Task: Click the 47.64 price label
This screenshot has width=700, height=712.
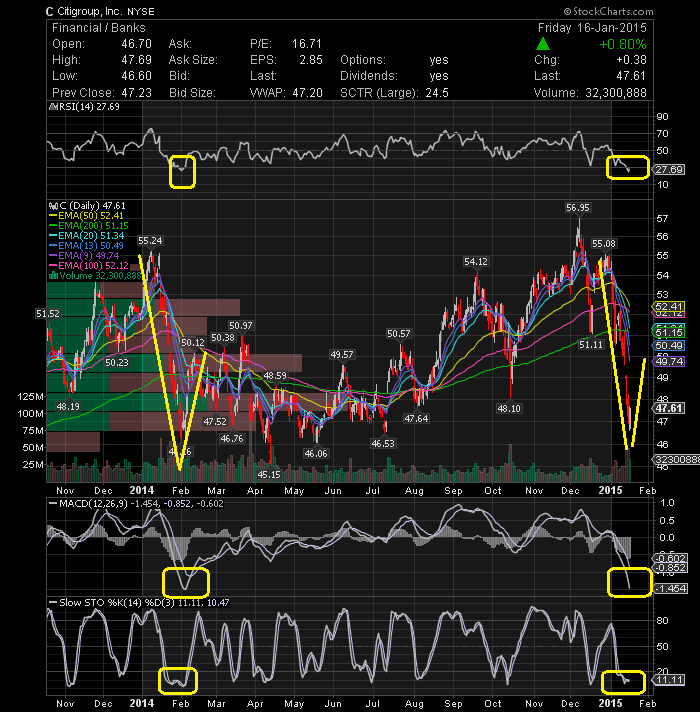Action: [x=416, y=418]
